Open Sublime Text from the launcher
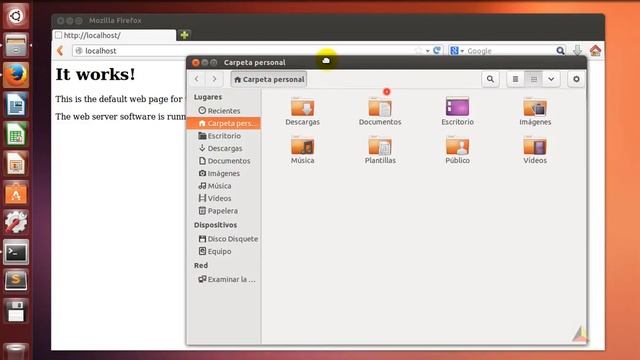 pos(16,281)
